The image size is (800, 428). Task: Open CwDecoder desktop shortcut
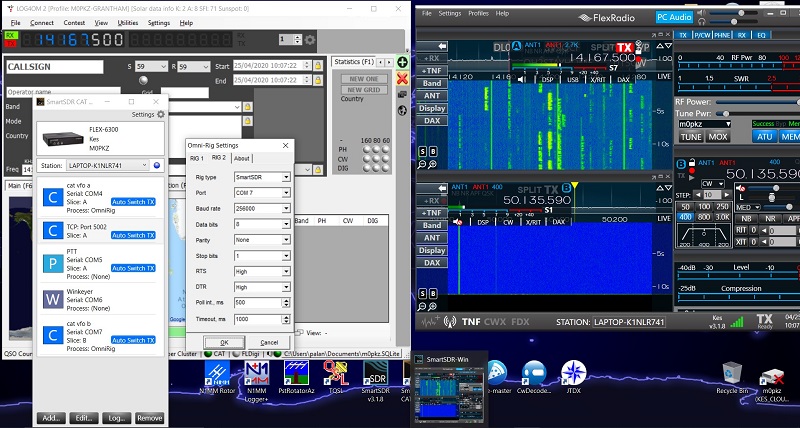pyautogui.click(x=534, y=377)
